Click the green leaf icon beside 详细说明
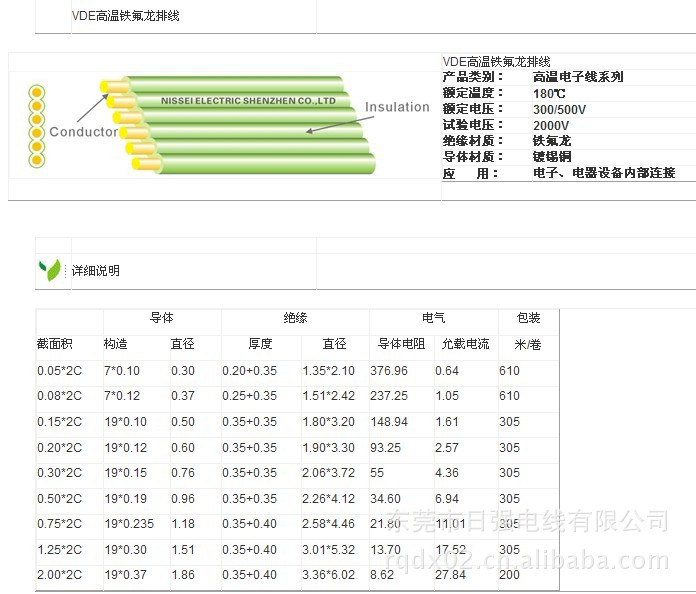Screen dimensions: 696x594 point(49,269)
